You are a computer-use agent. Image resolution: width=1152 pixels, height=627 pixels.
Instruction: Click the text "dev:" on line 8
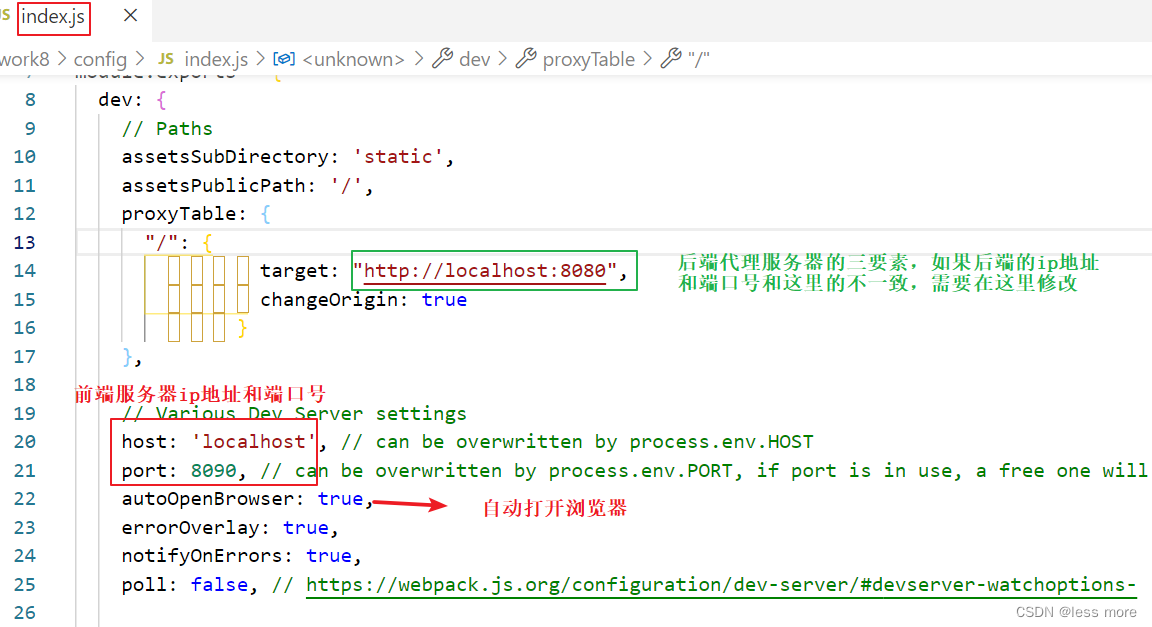tap(120, 100)
